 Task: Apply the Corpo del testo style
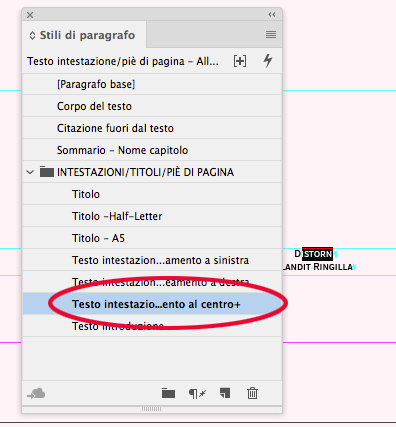[152, 106]
